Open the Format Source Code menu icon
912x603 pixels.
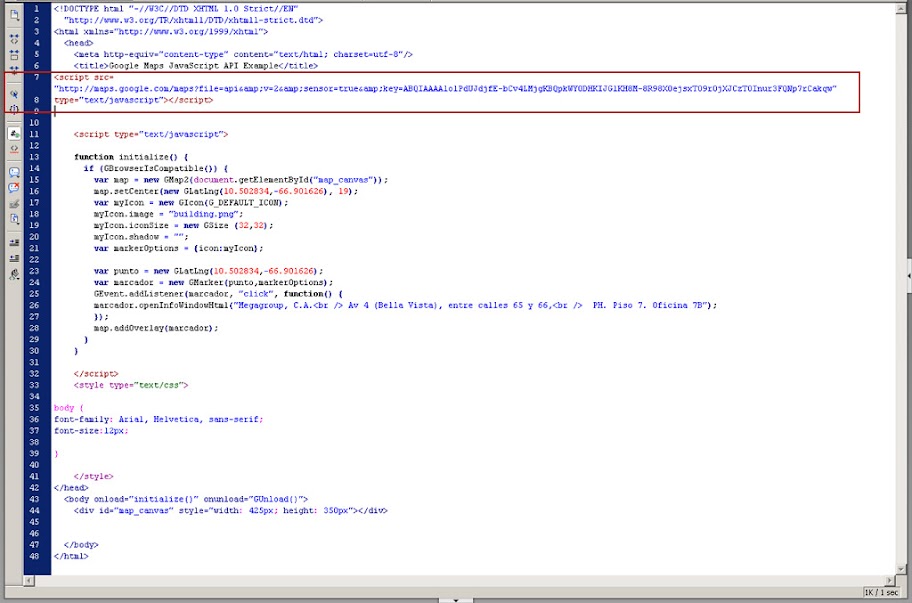point(15,274)
